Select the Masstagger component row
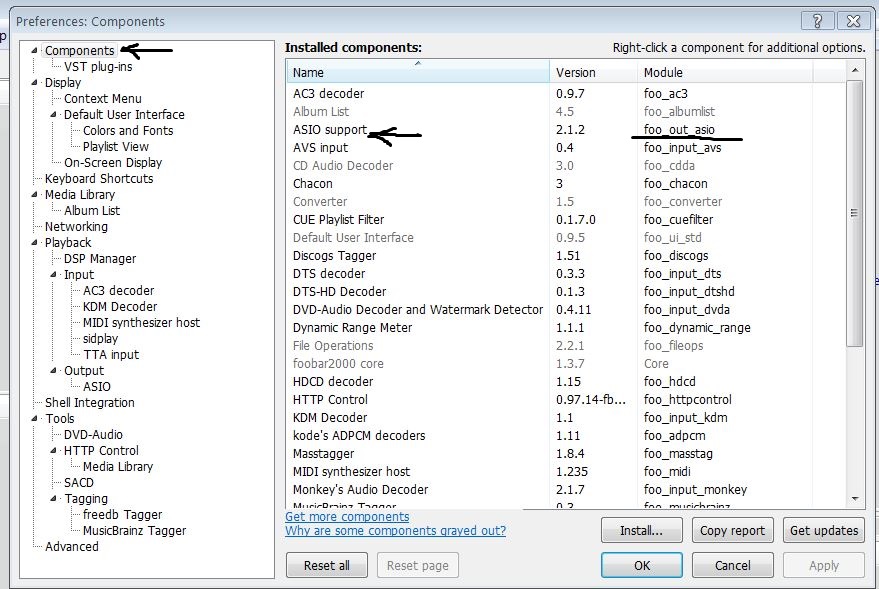Screen dimensions: 879x589 point(566,453)
